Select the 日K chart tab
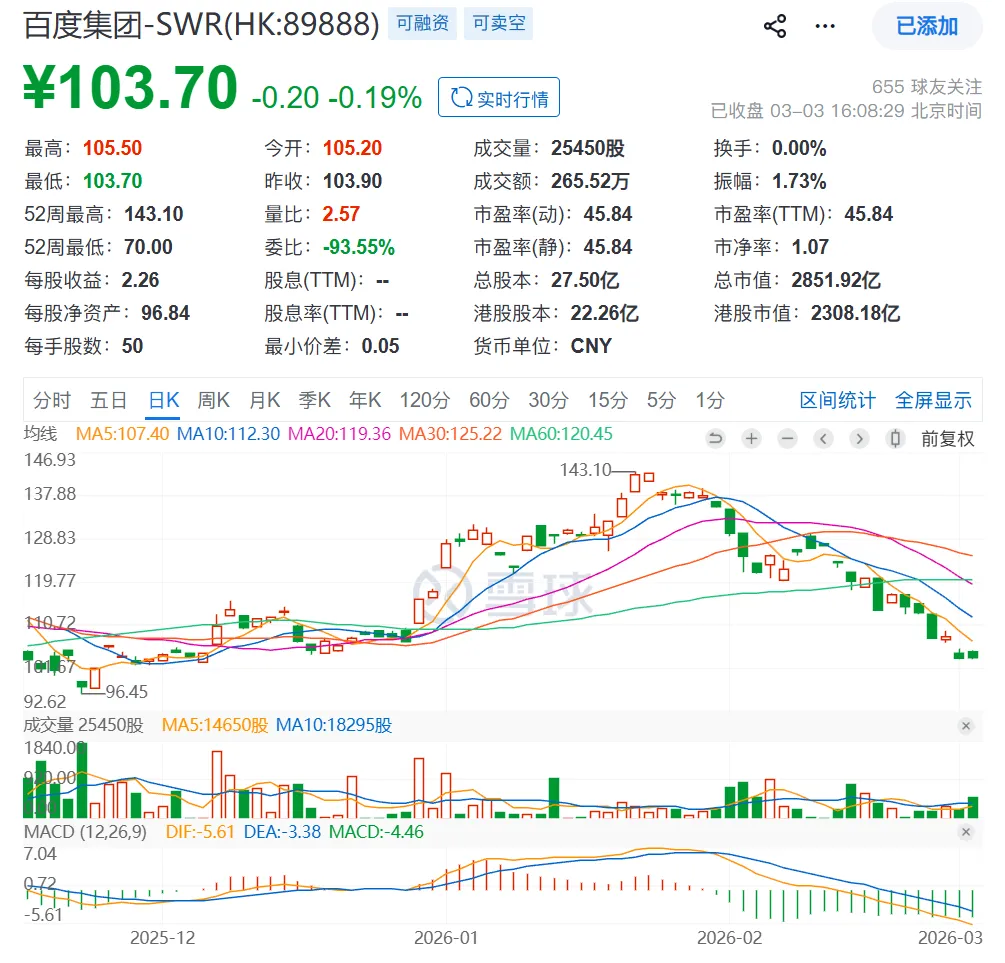The width and height of the screenshot is (1005, 963). [163, 400]
